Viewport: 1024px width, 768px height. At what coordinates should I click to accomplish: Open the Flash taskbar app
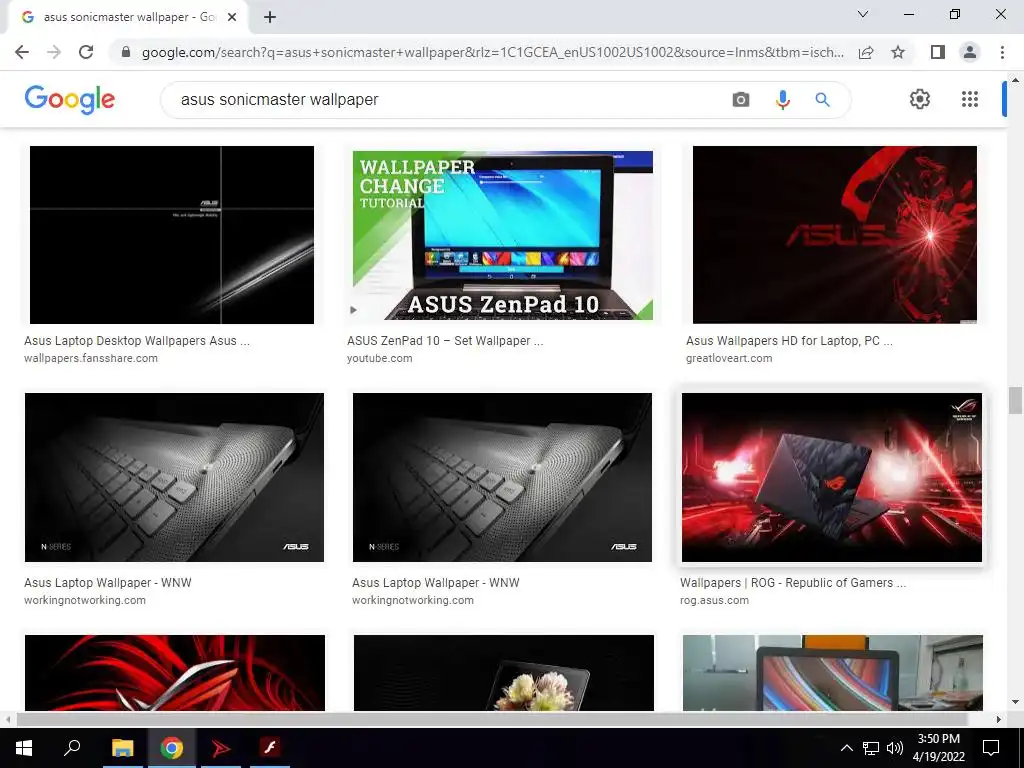point(270,748)
